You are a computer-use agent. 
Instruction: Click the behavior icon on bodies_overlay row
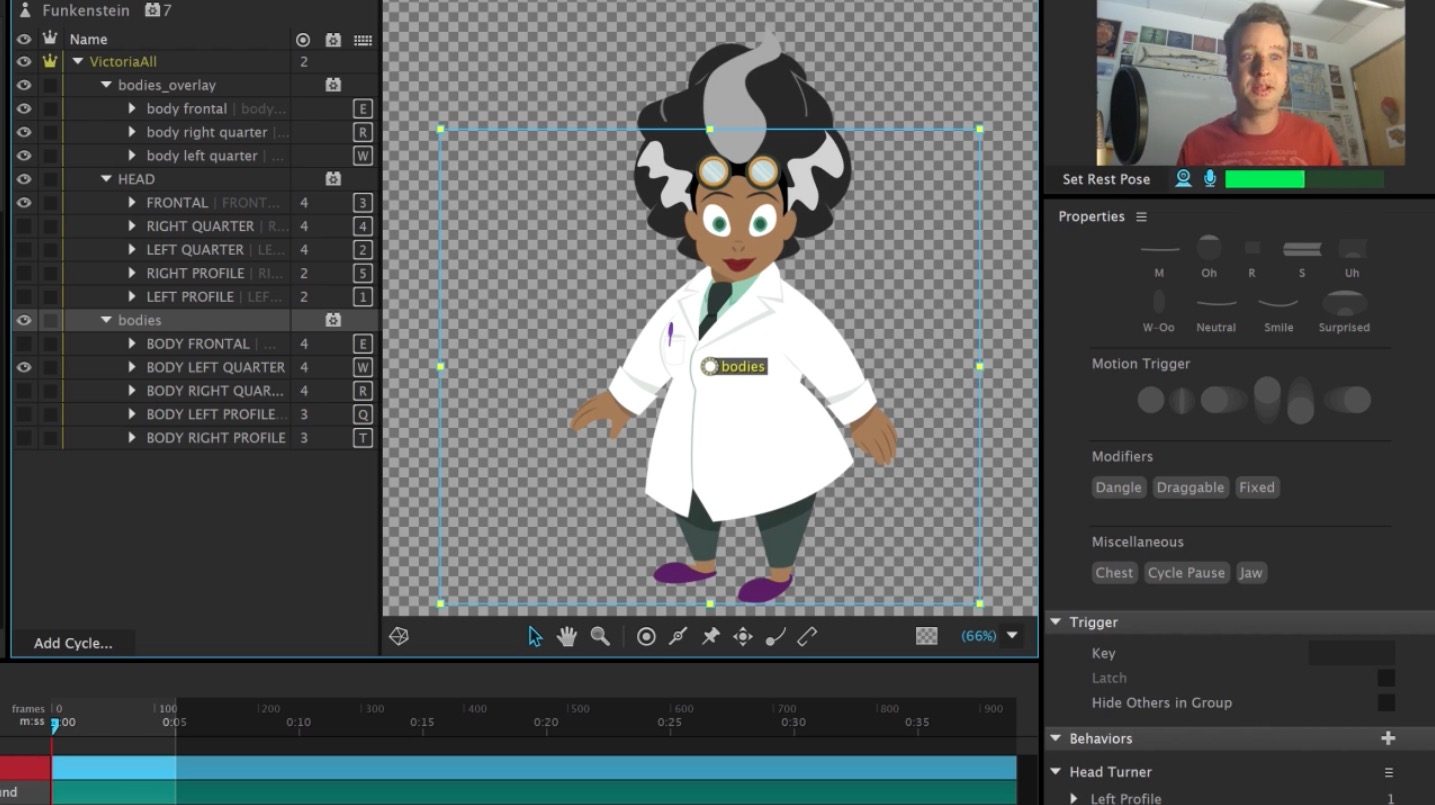pos(333,85)
